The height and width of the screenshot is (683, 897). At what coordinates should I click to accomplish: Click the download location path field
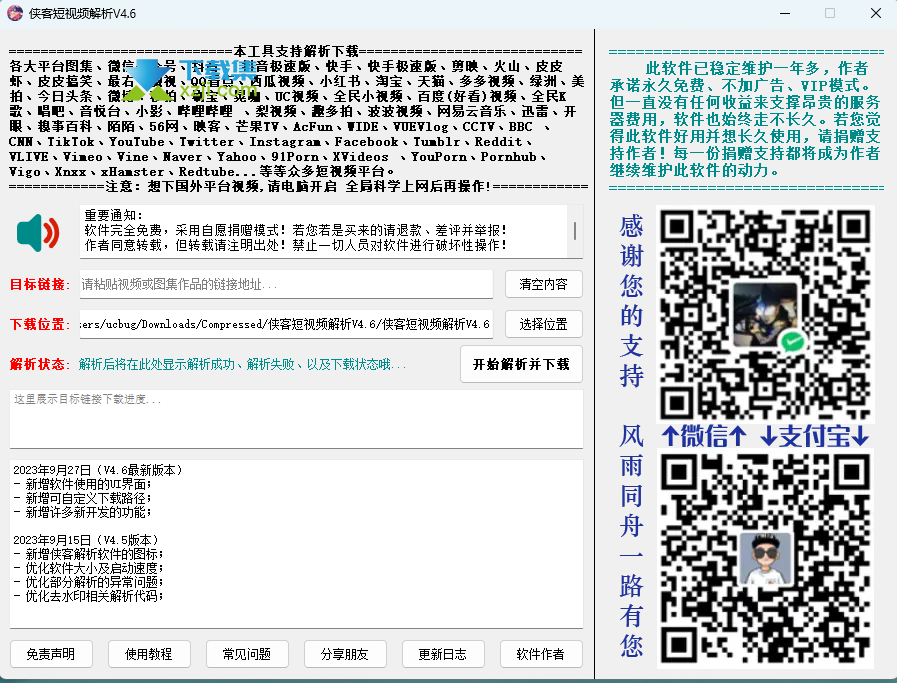[286, 324]
